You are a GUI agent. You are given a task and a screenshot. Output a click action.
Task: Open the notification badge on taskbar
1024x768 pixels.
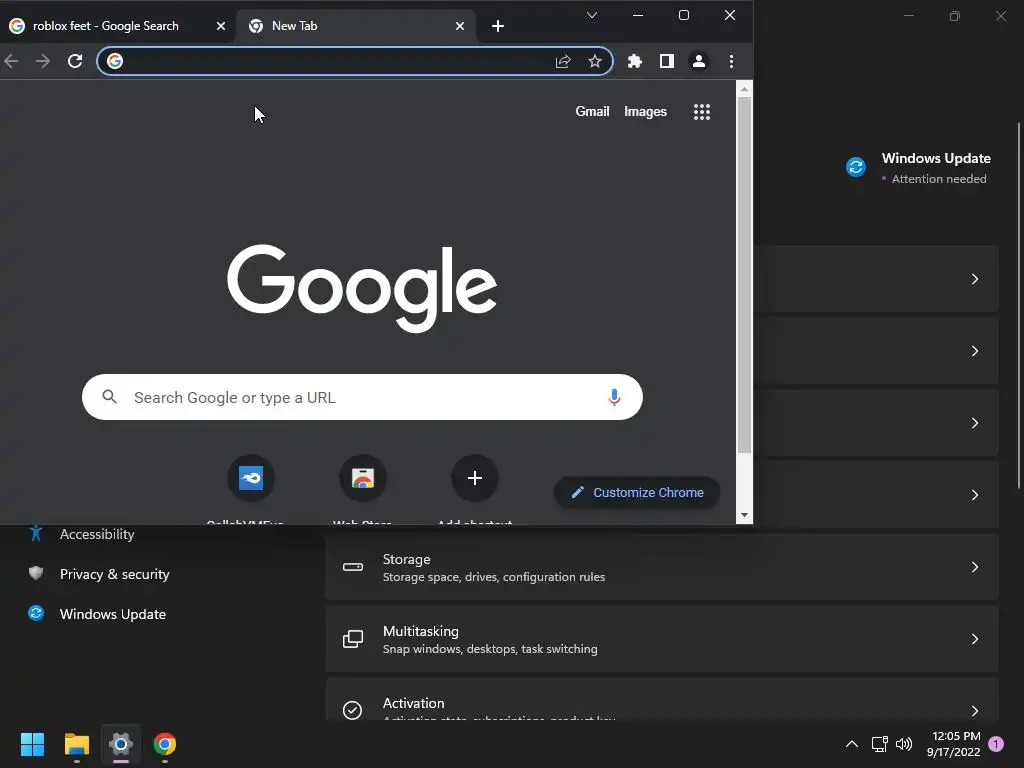tap(996, 744)
